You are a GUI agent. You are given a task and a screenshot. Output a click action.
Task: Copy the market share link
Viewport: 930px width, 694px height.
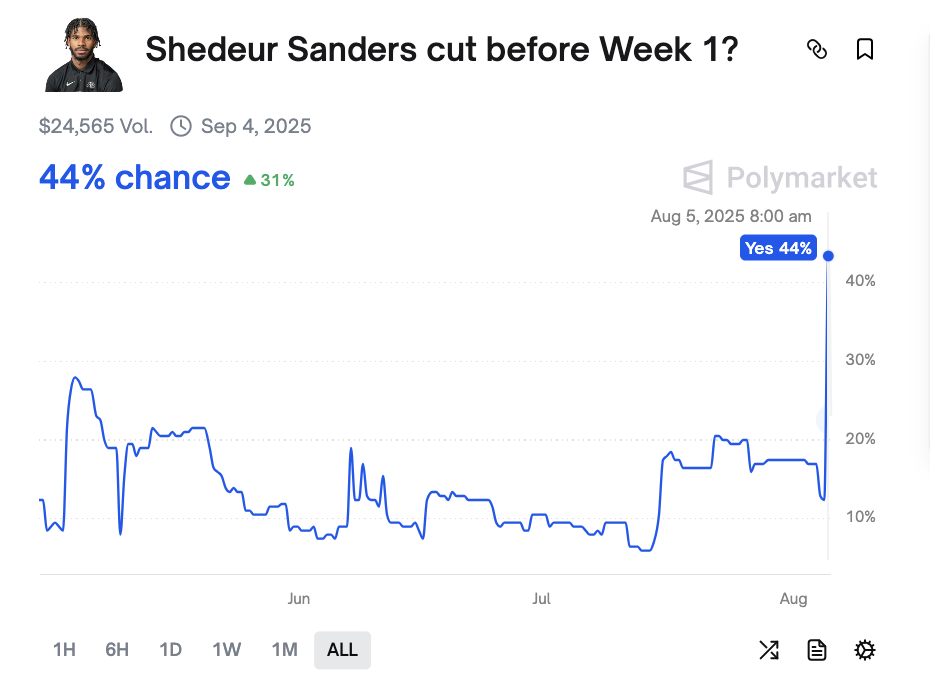click(x=817, y=49)
